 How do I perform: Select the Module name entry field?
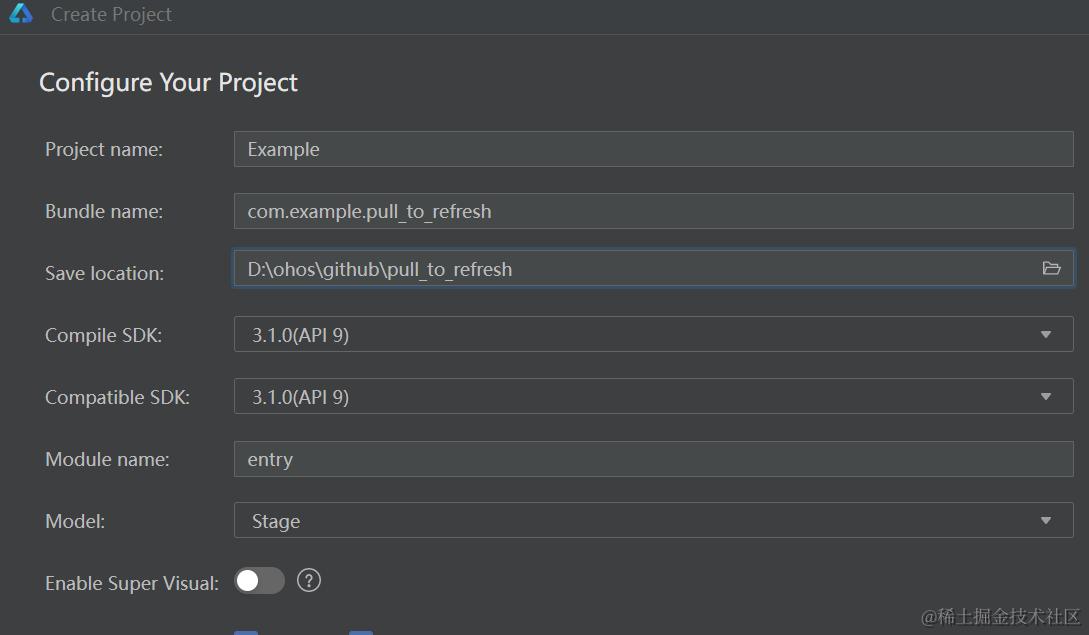tap(653, 460)
